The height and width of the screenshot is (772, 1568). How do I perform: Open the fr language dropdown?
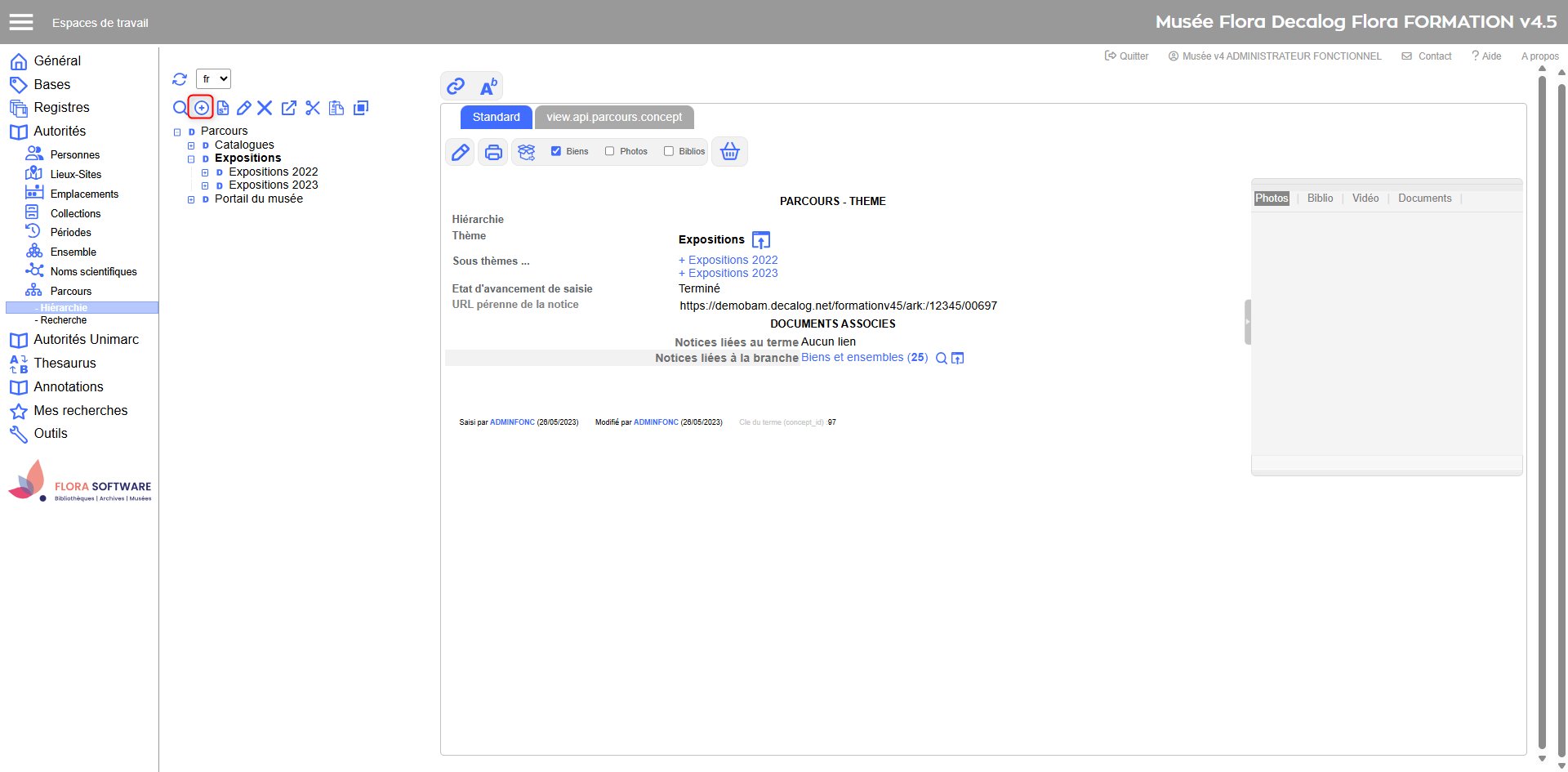[x=213, y=79]
